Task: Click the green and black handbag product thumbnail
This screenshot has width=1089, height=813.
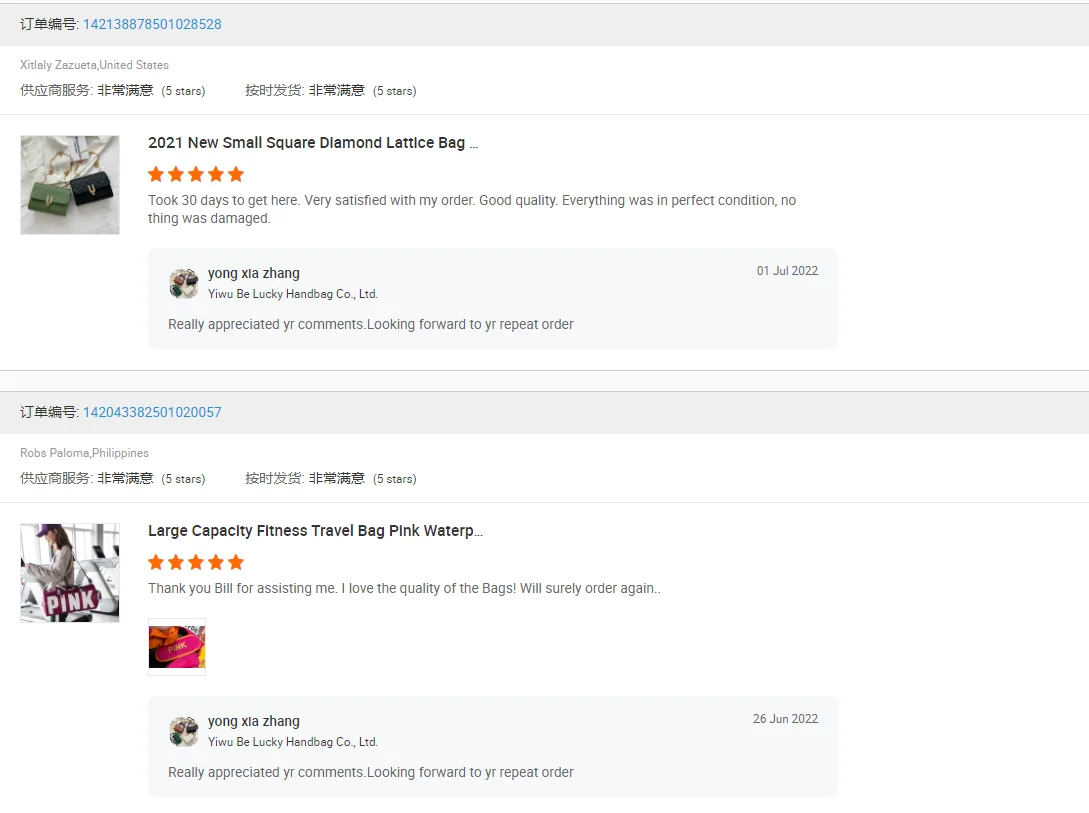Action: point(70,185)
